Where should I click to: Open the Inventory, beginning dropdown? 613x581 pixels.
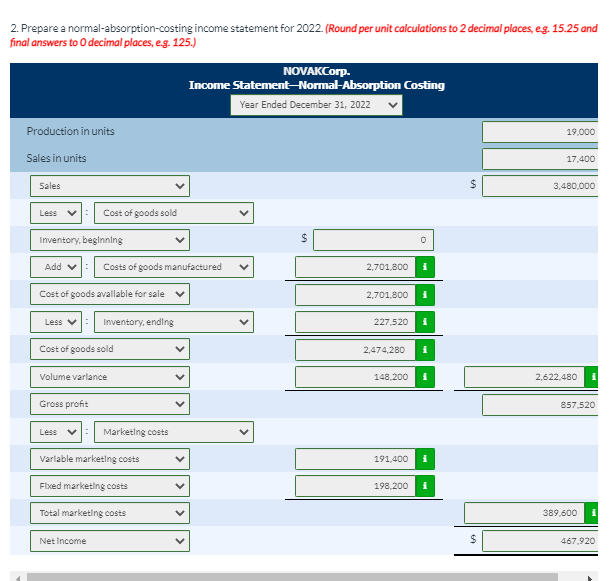click(110, 240)
